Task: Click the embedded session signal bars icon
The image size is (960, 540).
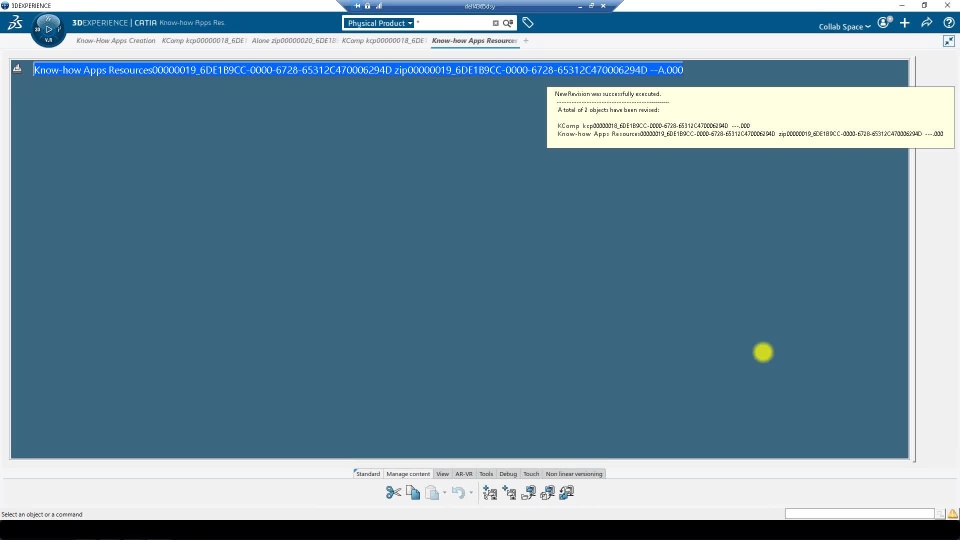Action: tap(379, 6)
